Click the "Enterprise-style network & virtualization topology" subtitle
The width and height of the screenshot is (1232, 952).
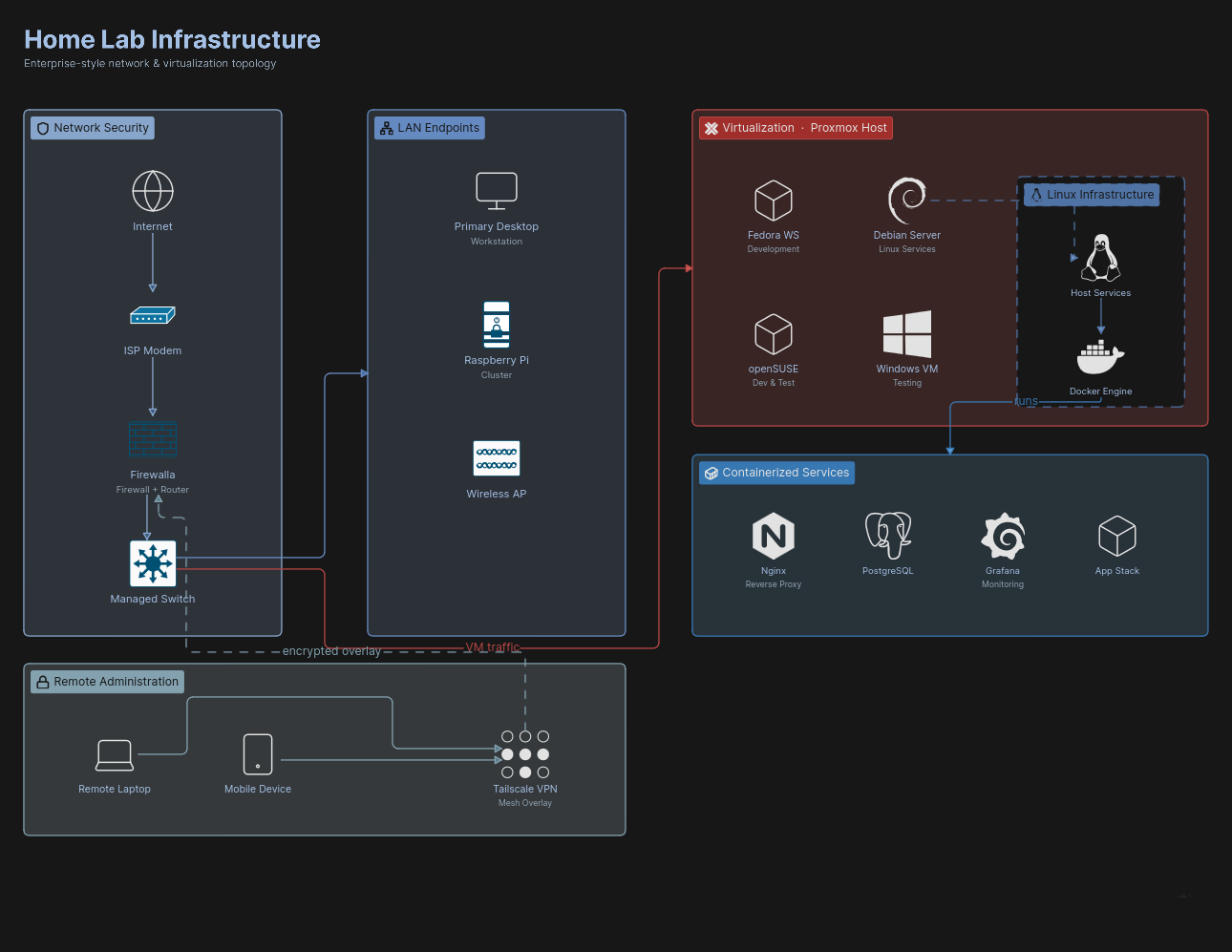point(150,64)
